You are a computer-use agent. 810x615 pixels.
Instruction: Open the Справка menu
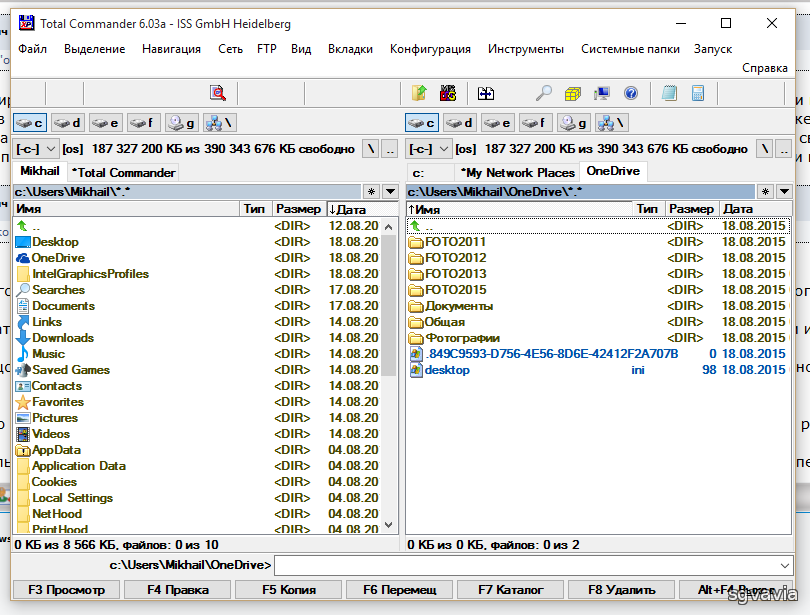click(765, 68)
